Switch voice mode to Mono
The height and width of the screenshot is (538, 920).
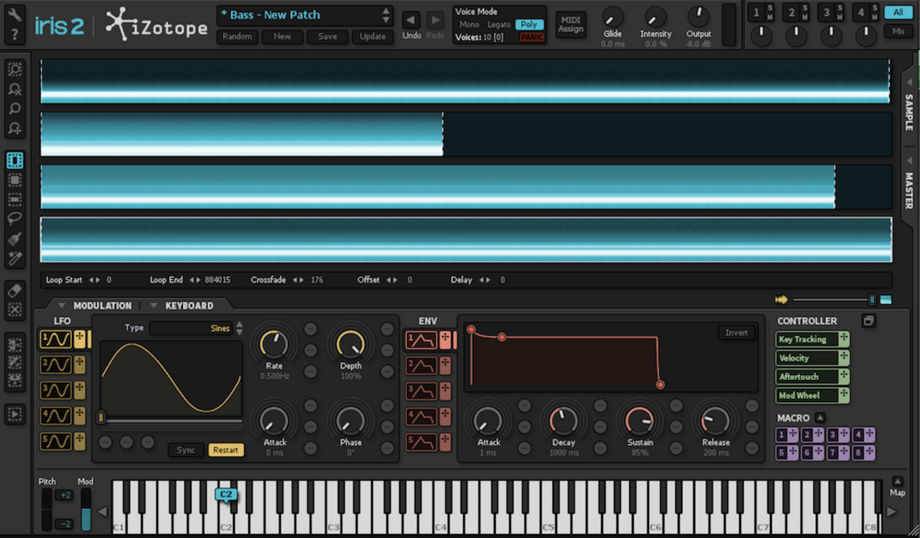[469, 24]
